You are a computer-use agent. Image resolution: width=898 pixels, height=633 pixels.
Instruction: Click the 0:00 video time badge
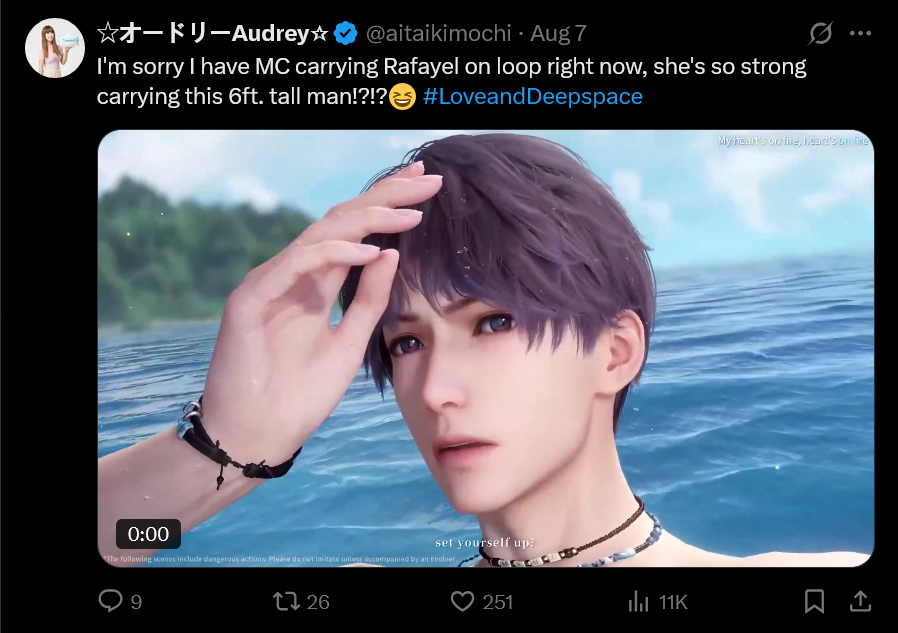click(148, 534)
